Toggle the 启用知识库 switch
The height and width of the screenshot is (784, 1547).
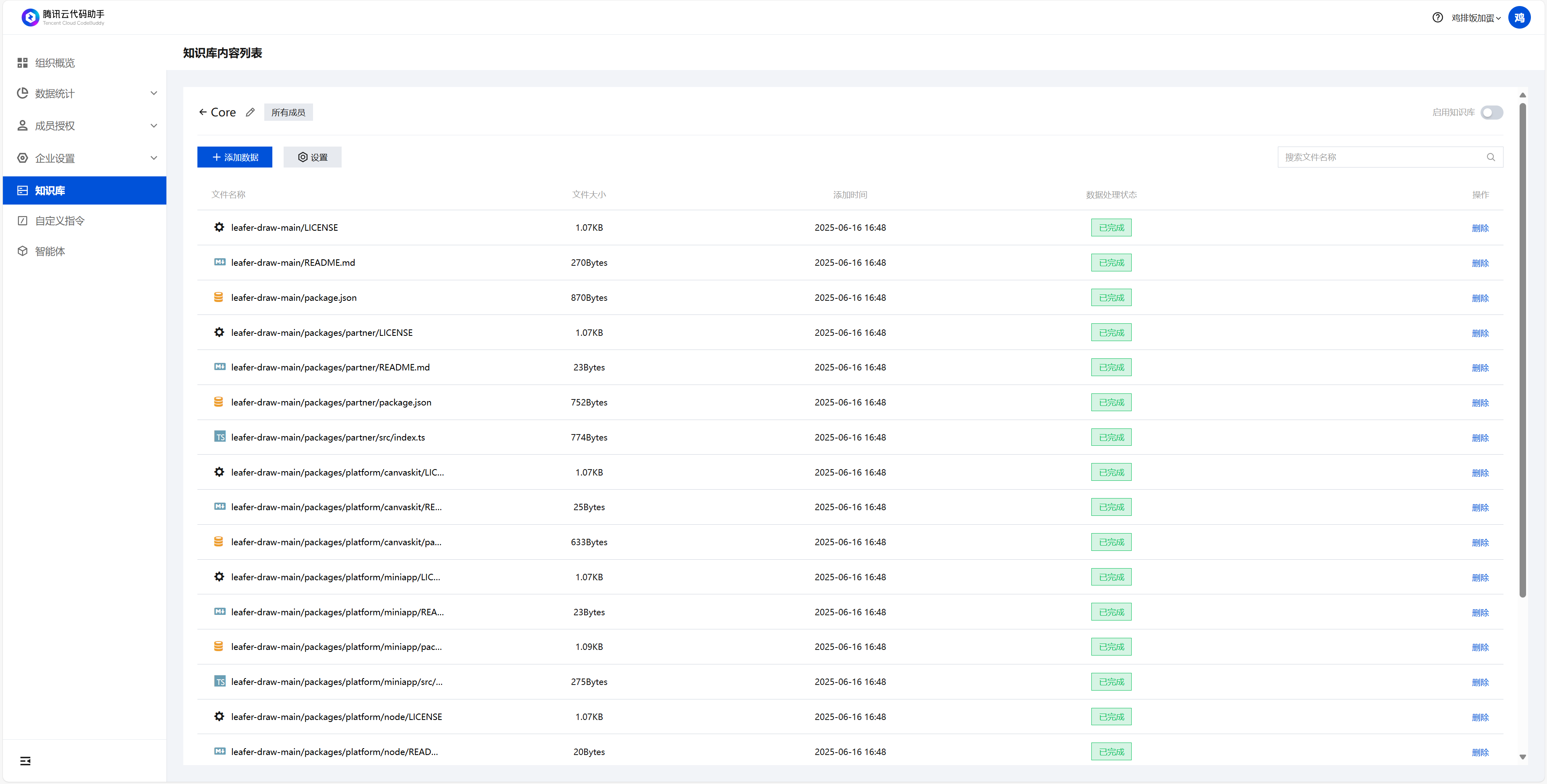point(1491,112)
